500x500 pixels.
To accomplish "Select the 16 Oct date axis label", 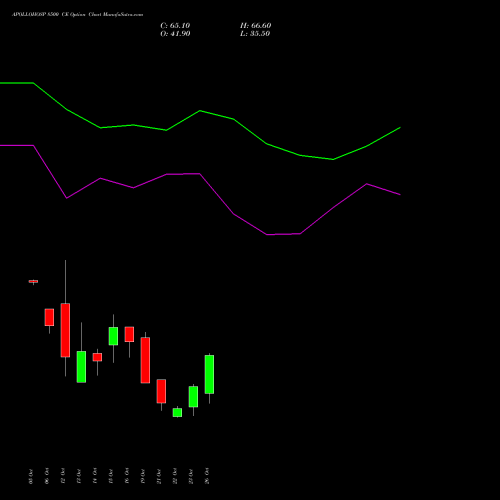I will point(127,476).
